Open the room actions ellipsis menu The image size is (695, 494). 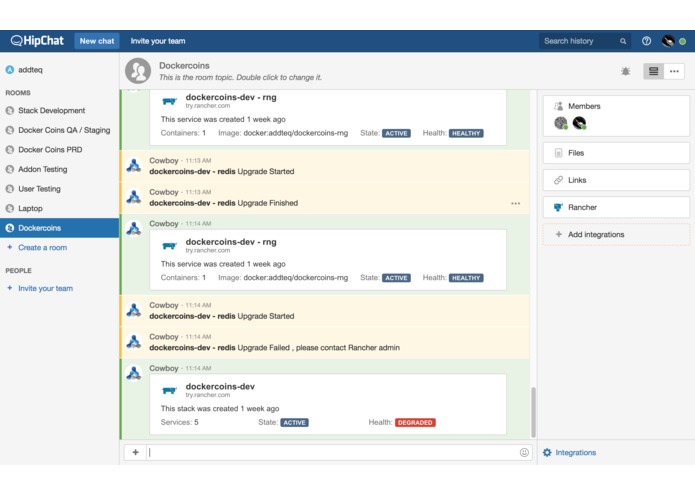674,71
